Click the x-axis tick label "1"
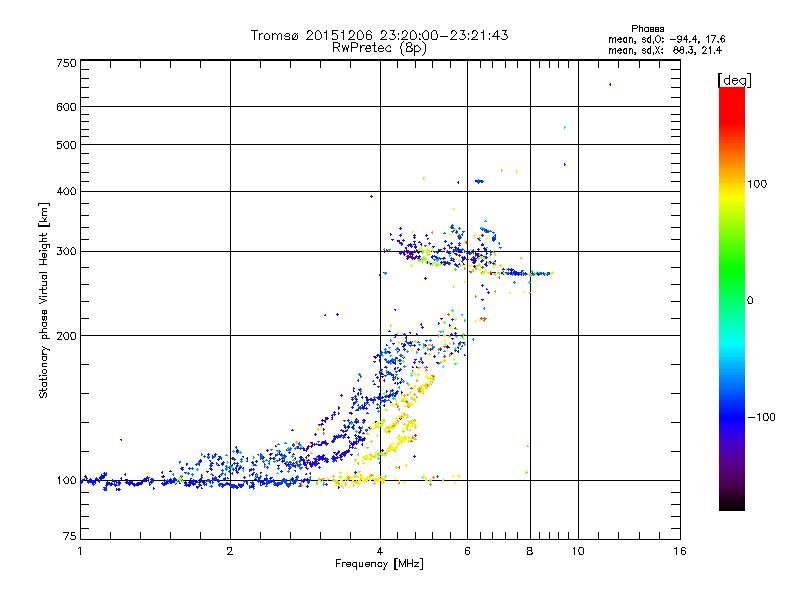This screenshot has width=800, height=600. [x=80, y=551]
